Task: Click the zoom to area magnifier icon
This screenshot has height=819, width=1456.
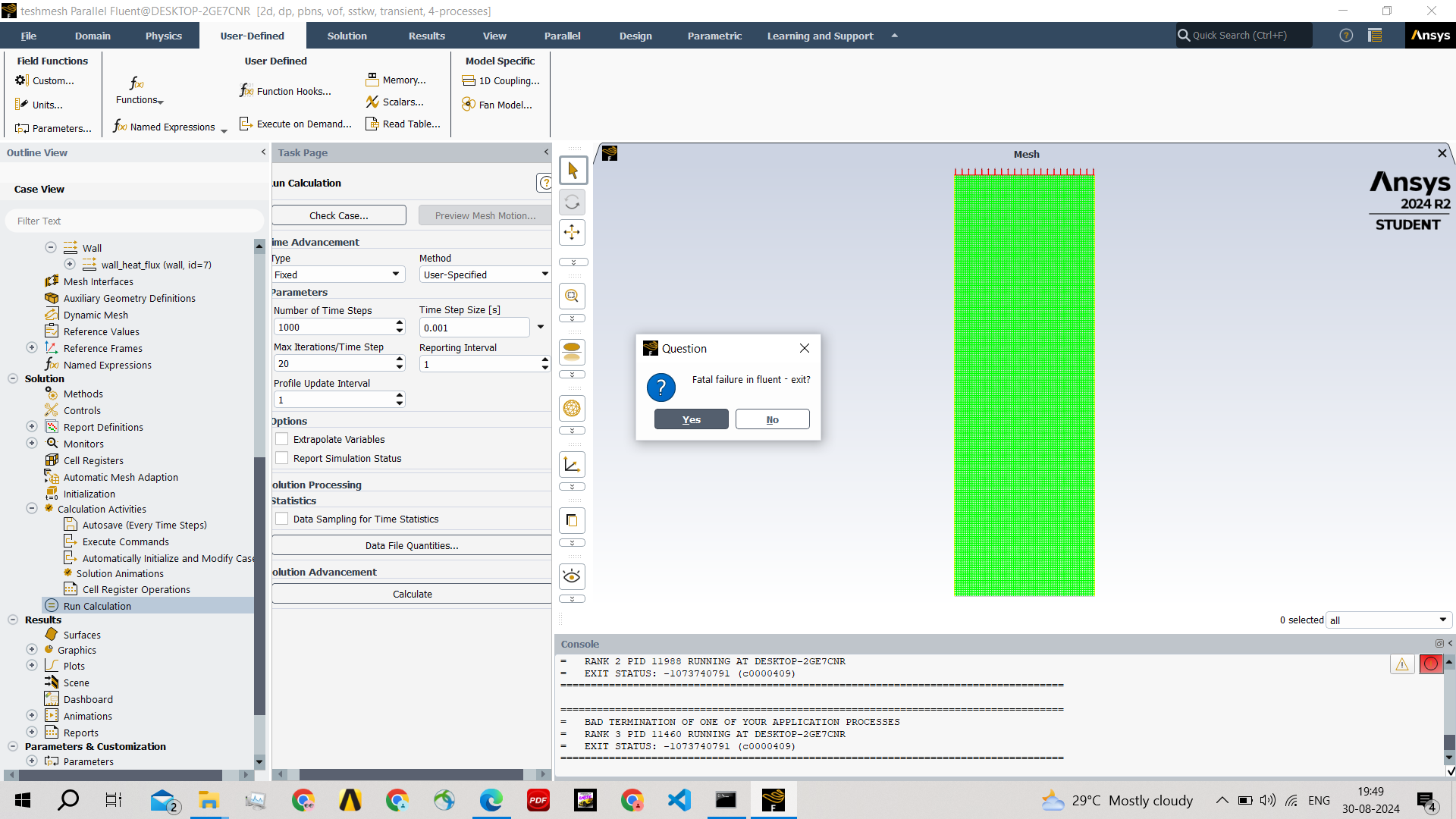Action: (573, 297)
